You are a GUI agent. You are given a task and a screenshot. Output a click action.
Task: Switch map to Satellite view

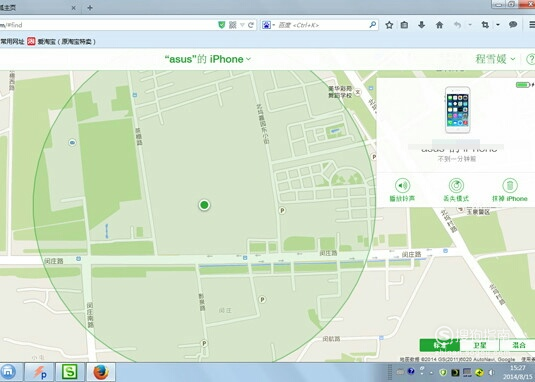tap(479, 345)
